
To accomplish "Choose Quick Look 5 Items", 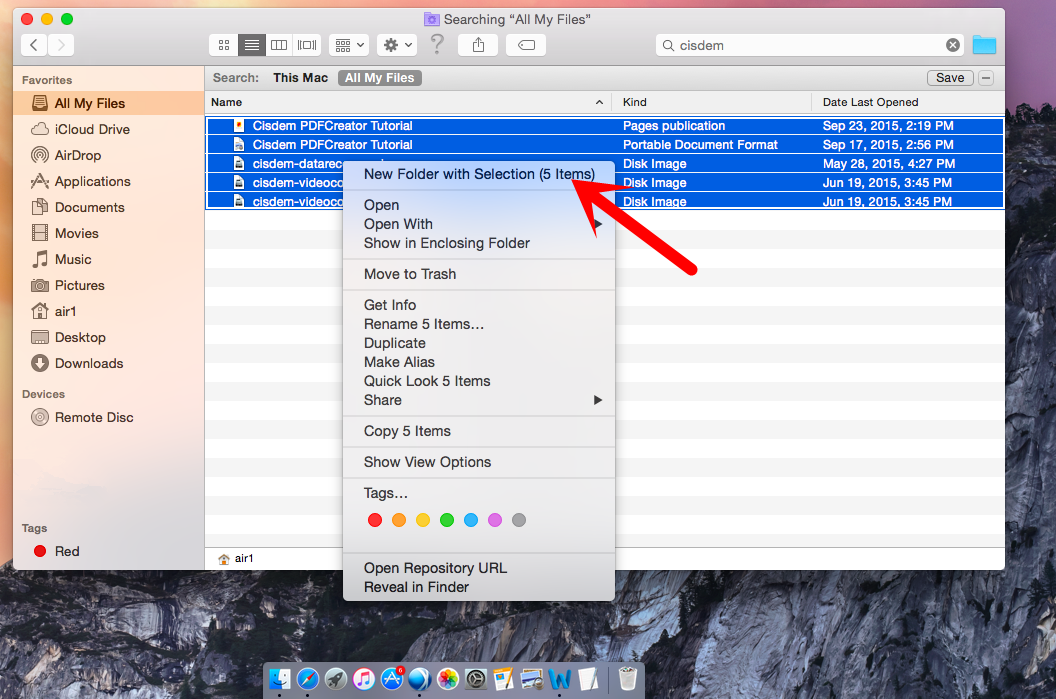I will (x=479, y=381).
